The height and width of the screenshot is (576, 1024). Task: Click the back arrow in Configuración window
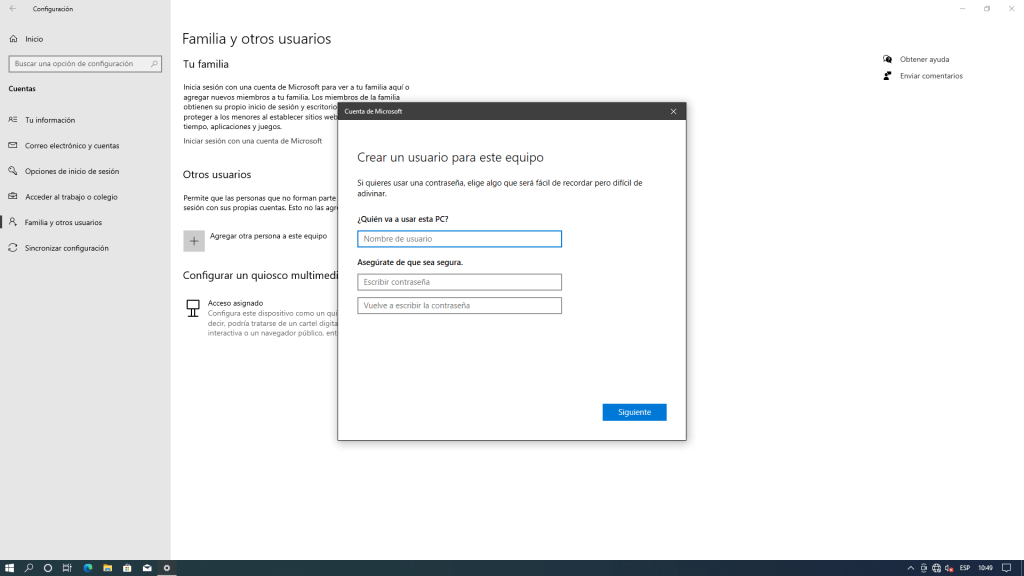[13, 9]
